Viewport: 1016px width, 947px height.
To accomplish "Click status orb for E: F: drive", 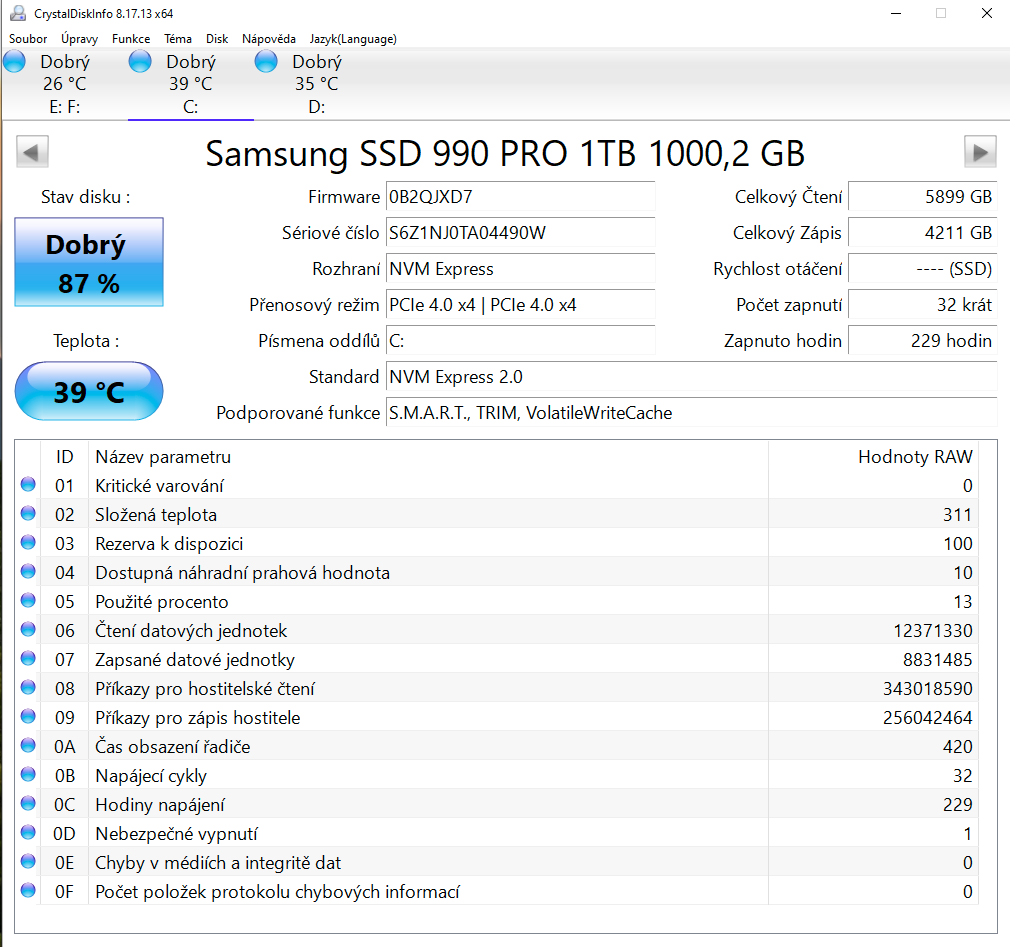I will [15, 63].
